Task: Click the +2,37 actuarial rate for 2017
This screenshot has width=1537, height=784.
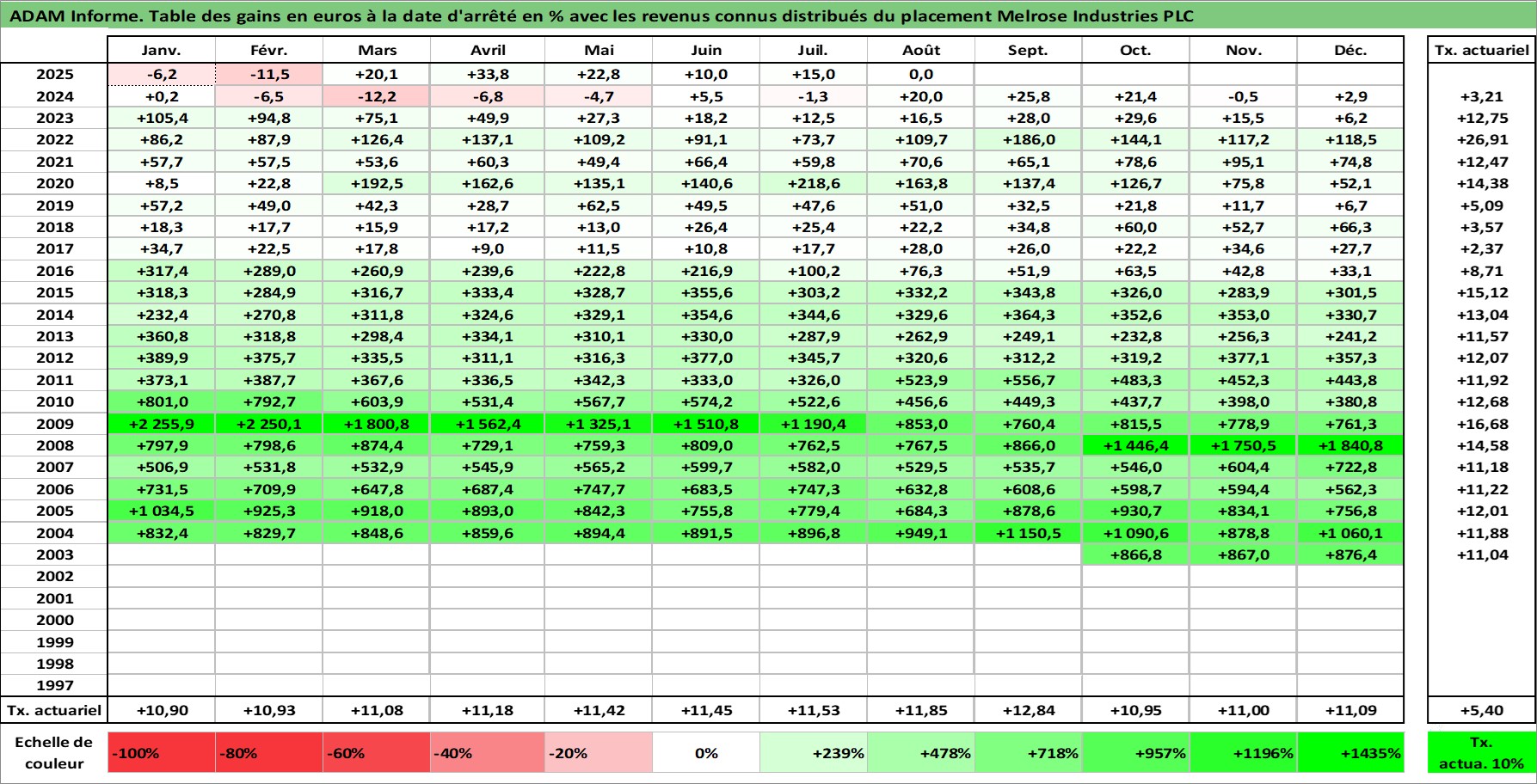Action: point(1482,248)
